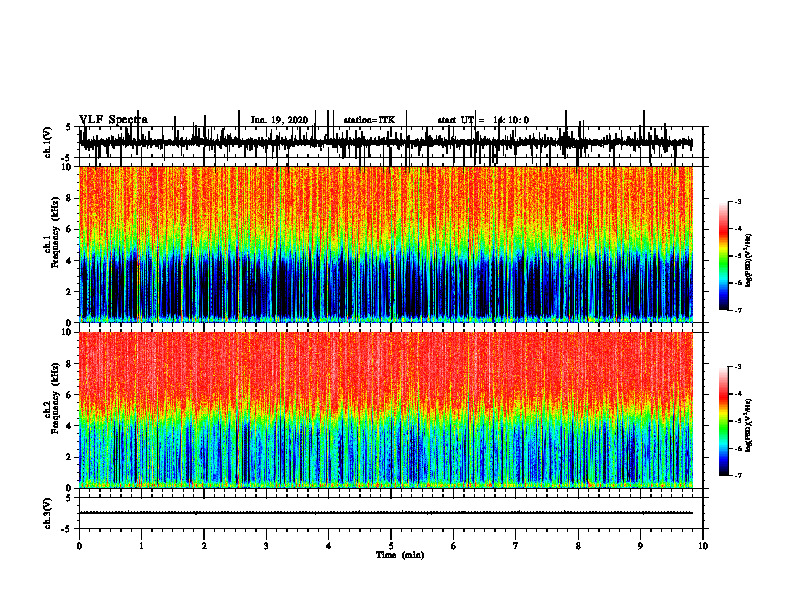Click the "Time (min)" axis label
The width and height of the screenshot is (792, 612).
click(x=400, y=555)
